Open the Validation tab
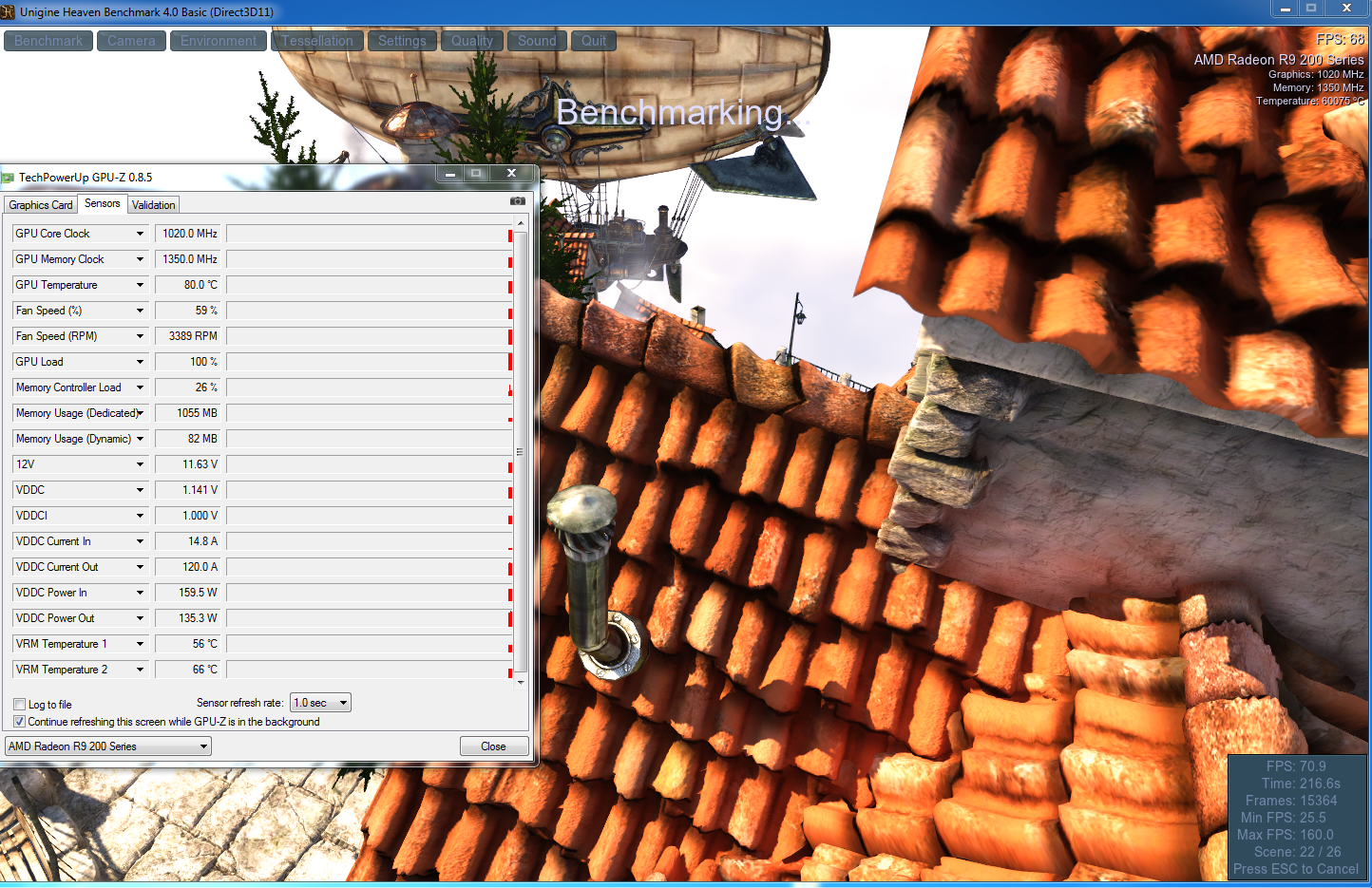The width and height of the screenshot is (1372, 888). click(153, 205)
